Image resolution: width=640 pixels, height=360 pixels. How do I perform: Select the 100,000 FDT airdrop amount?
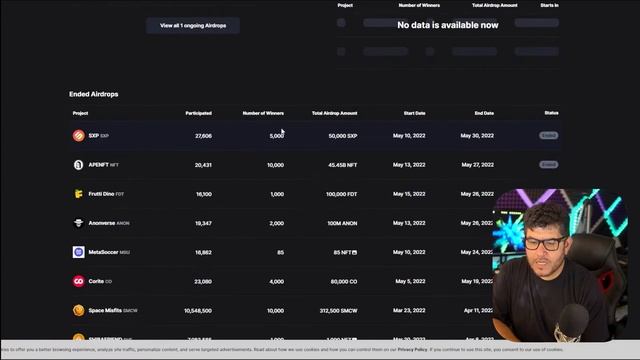pyautogui.click(x=342, y=194)
